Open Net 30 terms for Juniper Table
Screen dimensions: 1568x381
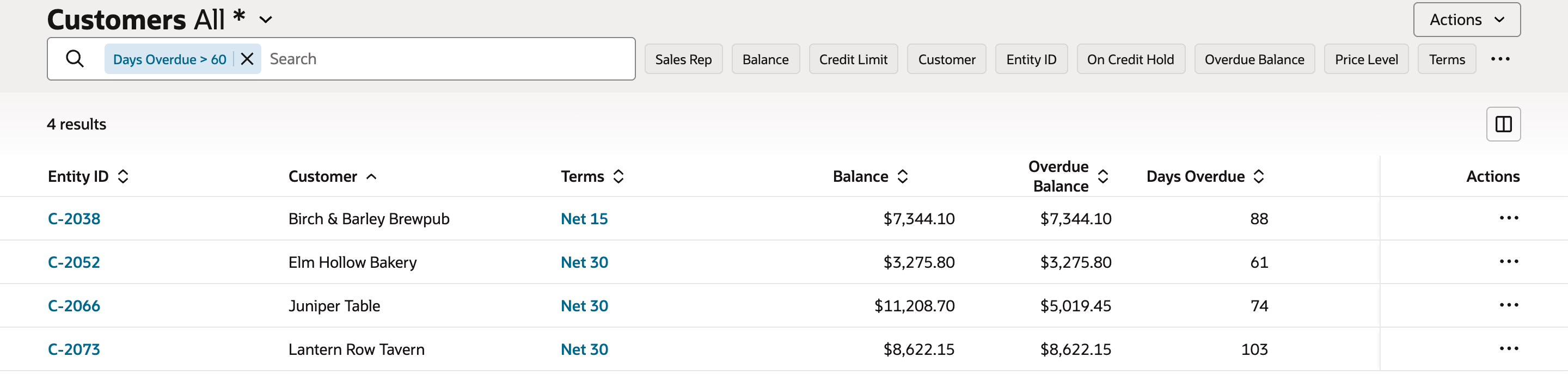point(584,305)
